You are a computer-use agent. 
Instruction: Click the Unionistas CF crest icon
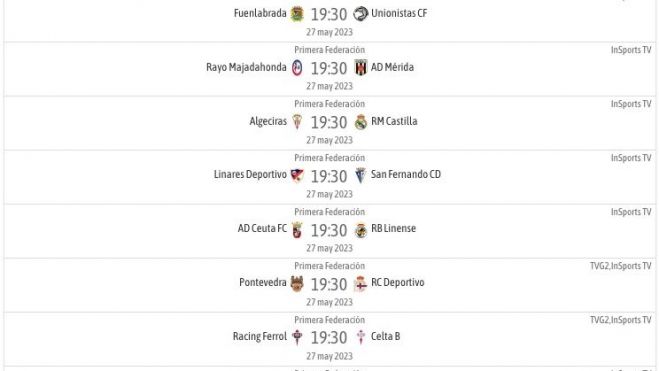coord(361,14)
